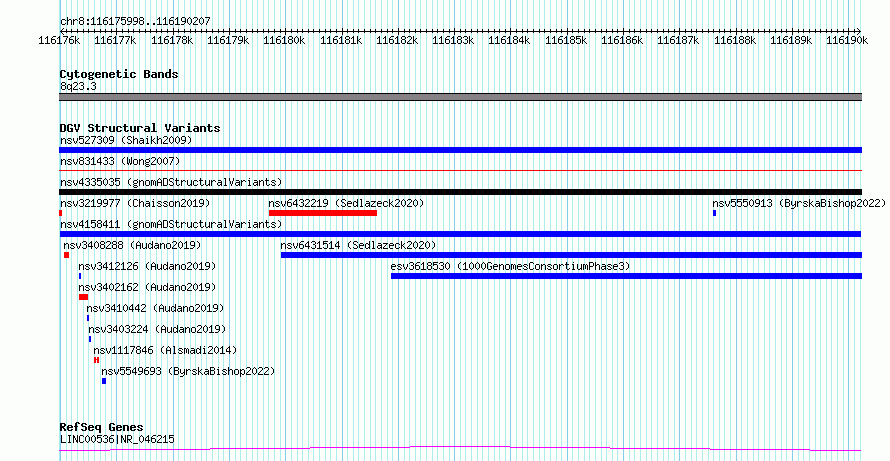The image size is (890, 461).
Task: Open the nsv1117846 (Alsmadi2014) label
Action: 165,350
